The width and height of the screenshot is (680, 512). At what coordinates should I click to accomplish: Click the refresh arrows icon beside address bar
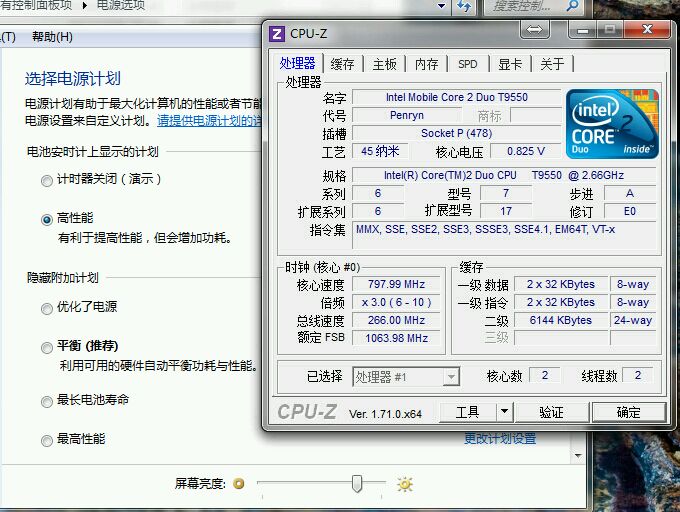point(464,6)
